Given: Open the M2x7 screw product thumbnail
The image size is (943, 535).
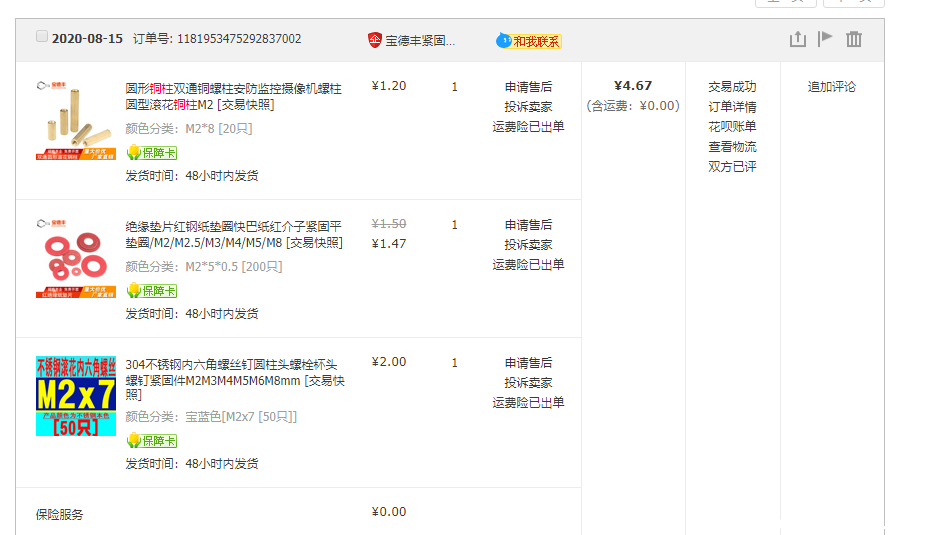Looking at the screenshot, I should coord(76,396).
